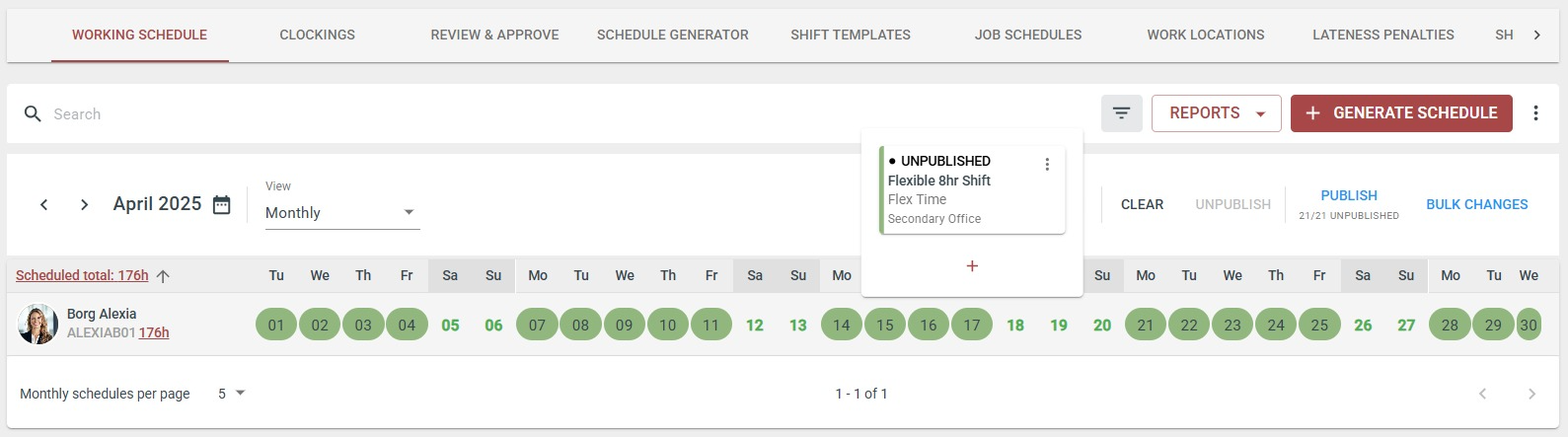Change the monthly schedules per page value

pos(231,394)
